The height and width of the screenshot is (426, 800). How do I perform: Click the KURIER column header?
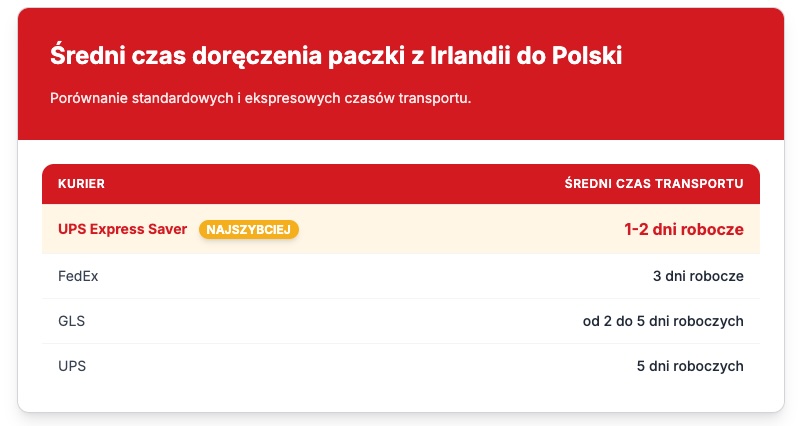[82, 184]
